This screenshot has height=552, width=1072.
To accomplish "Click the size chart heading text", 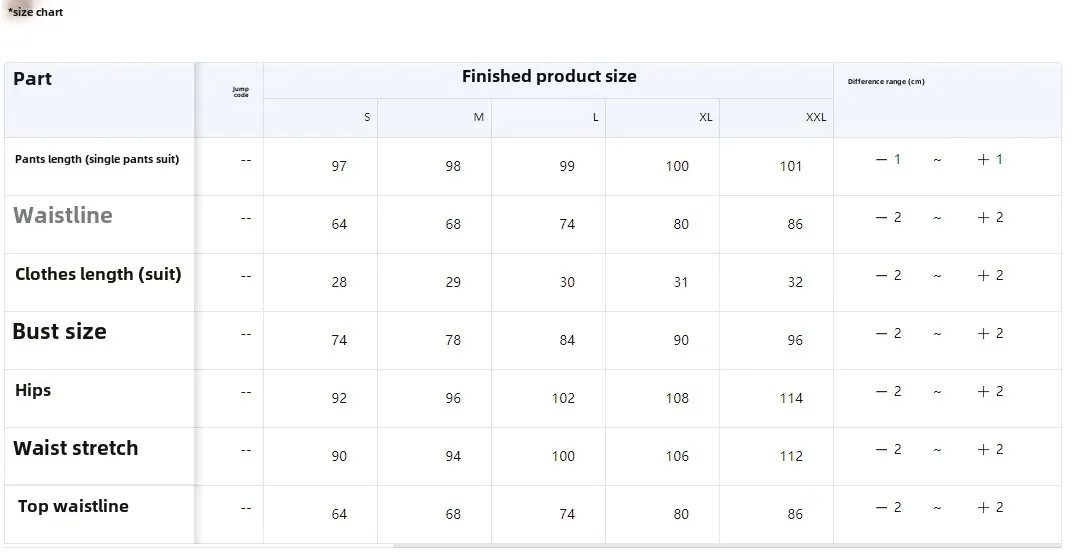I will [36, 12].
